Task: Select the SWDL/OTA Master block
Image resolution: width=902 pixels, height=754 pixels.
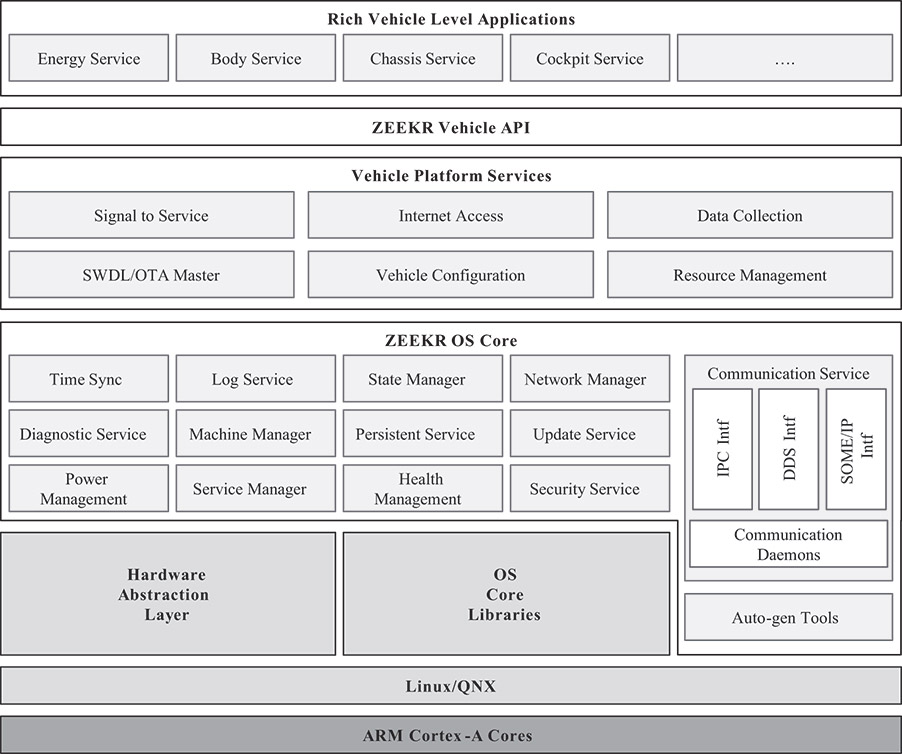Action: [x=151, y=275]
